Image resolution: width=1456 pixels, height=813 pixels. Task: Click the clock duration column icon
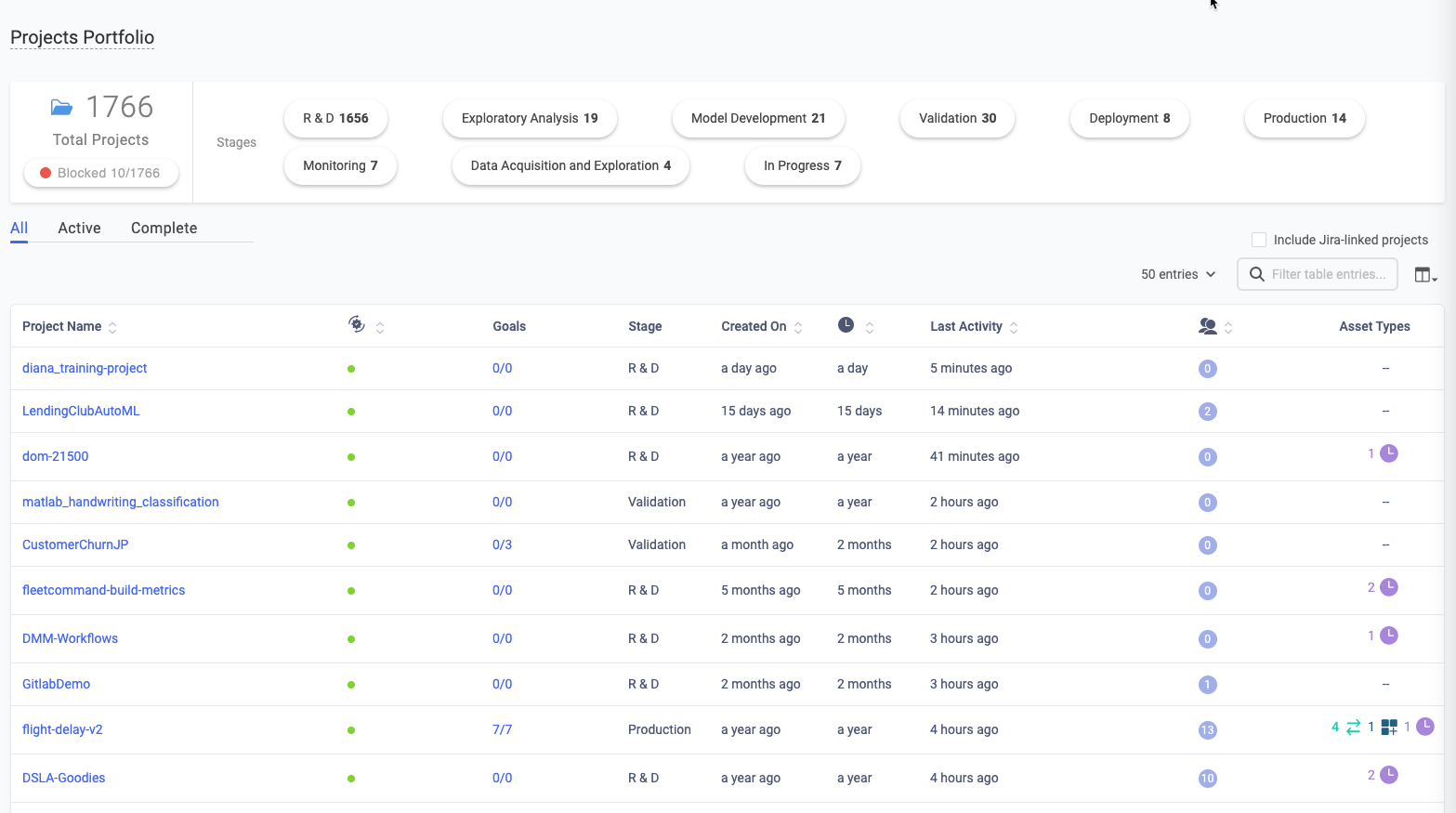point(846,325)
